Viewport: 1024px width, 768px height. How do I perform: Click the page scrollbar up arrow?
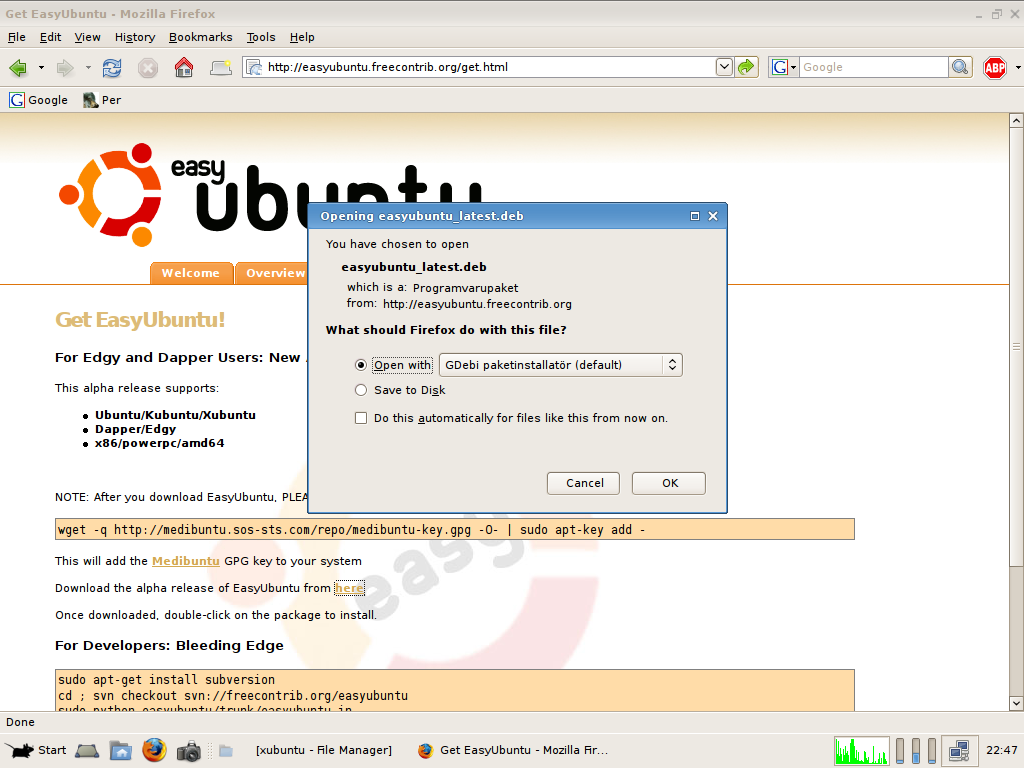point(1016,121)
